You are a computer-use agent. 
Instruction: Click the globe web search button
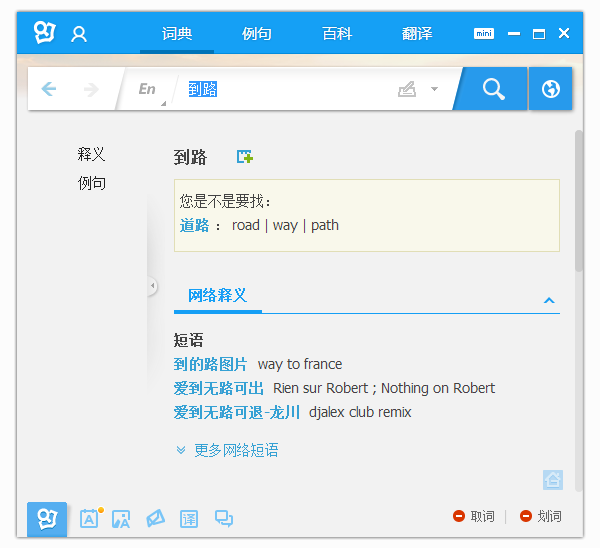[551, 89]
